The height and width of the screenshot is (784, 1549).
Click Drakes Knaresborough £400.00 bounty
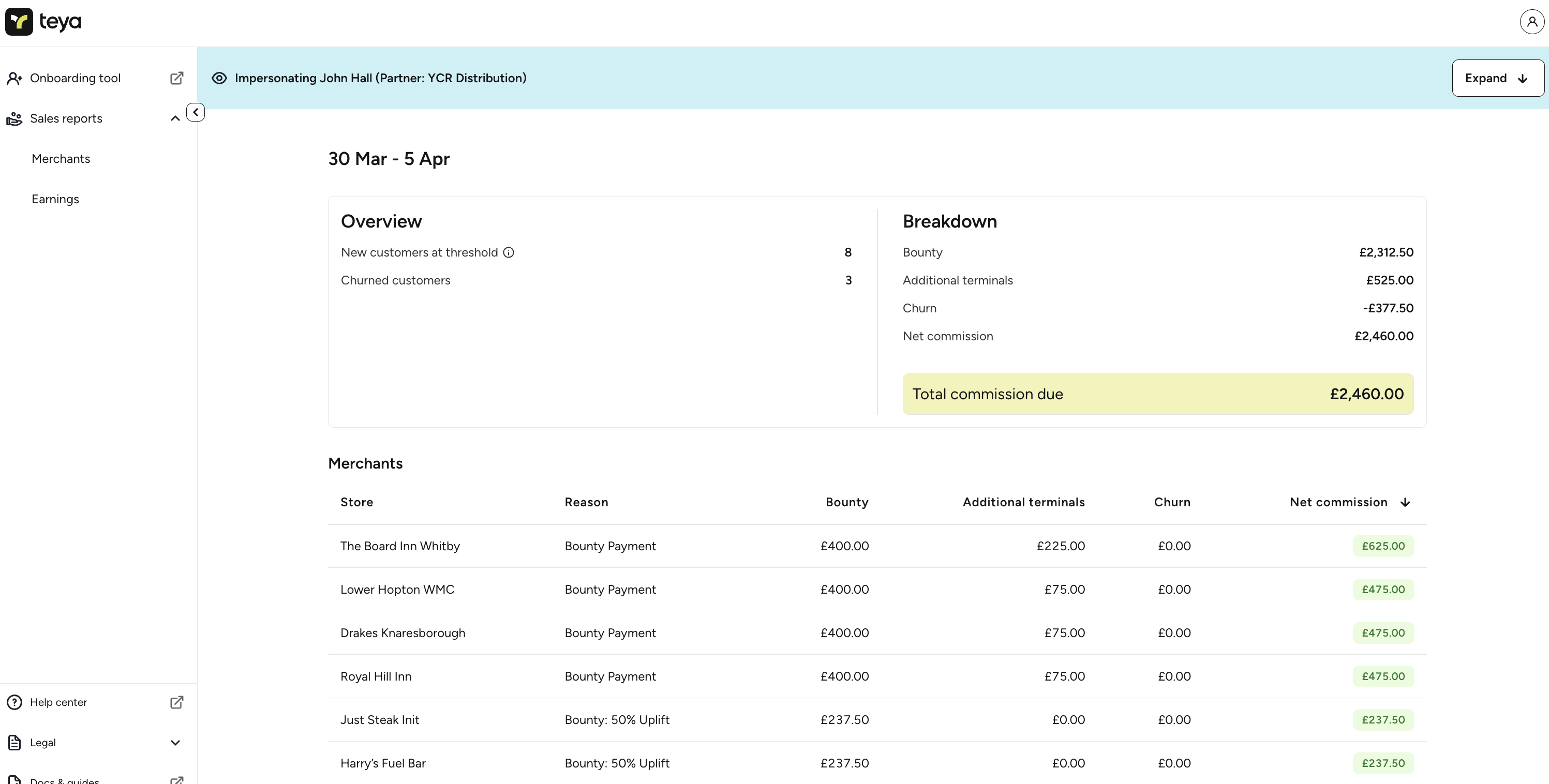pos(844,633)
